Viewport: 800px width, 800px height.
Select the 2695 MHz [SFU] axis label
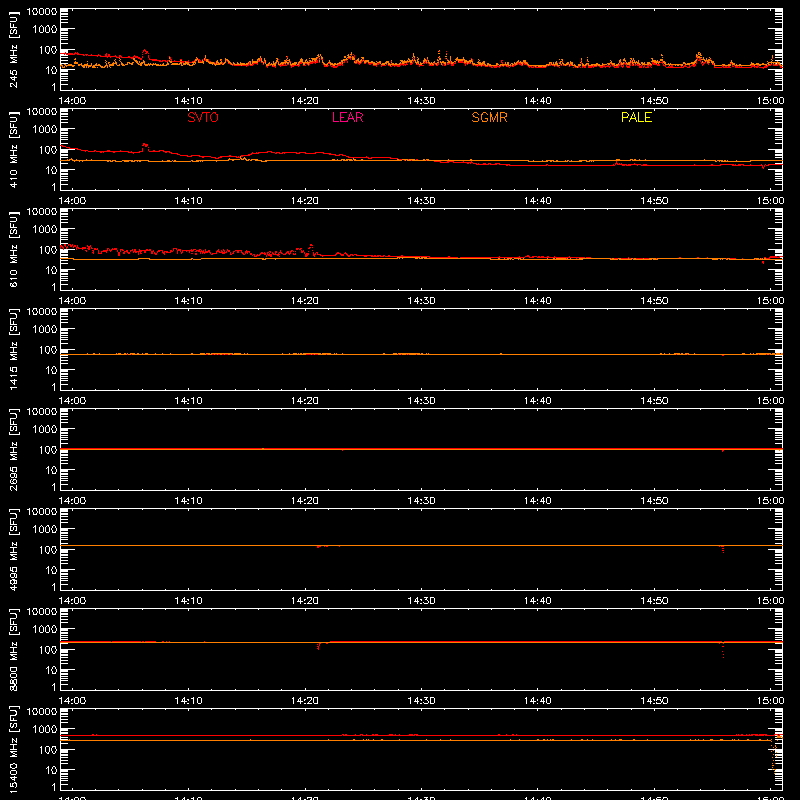pyautogui.click(x=14, y=449)
